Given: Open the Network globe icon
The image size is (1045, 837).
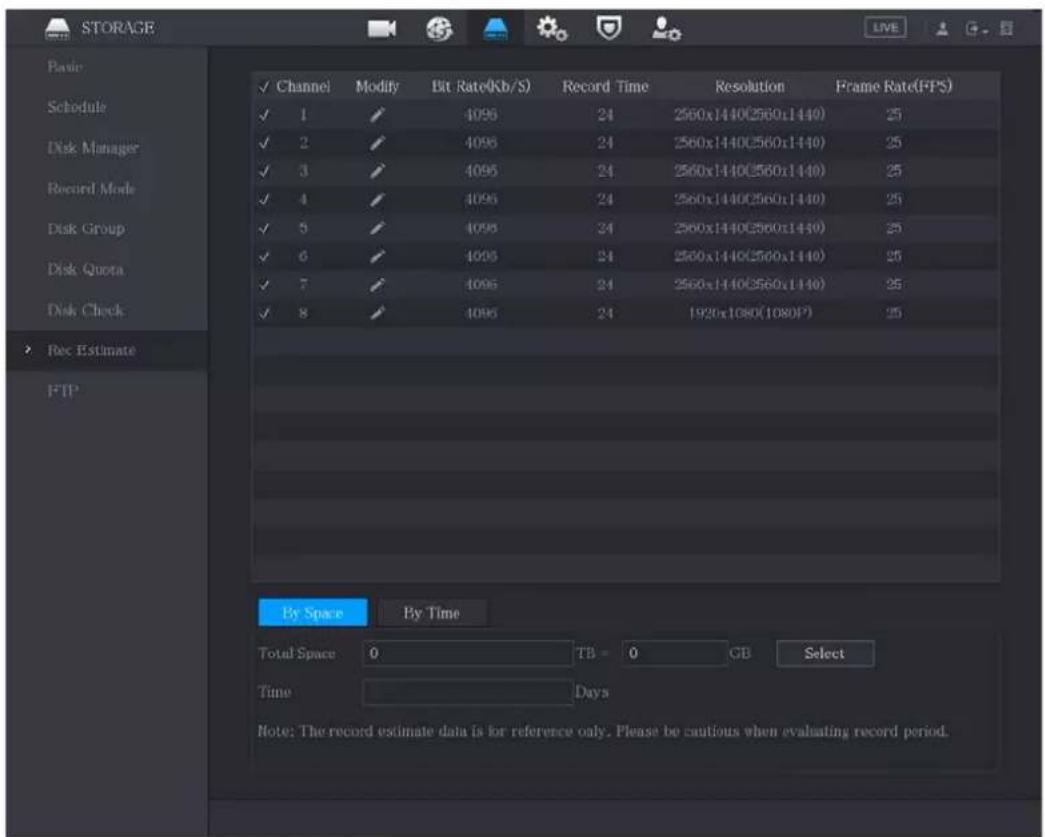Looking at the screenshot, I should tap(439, 29).
